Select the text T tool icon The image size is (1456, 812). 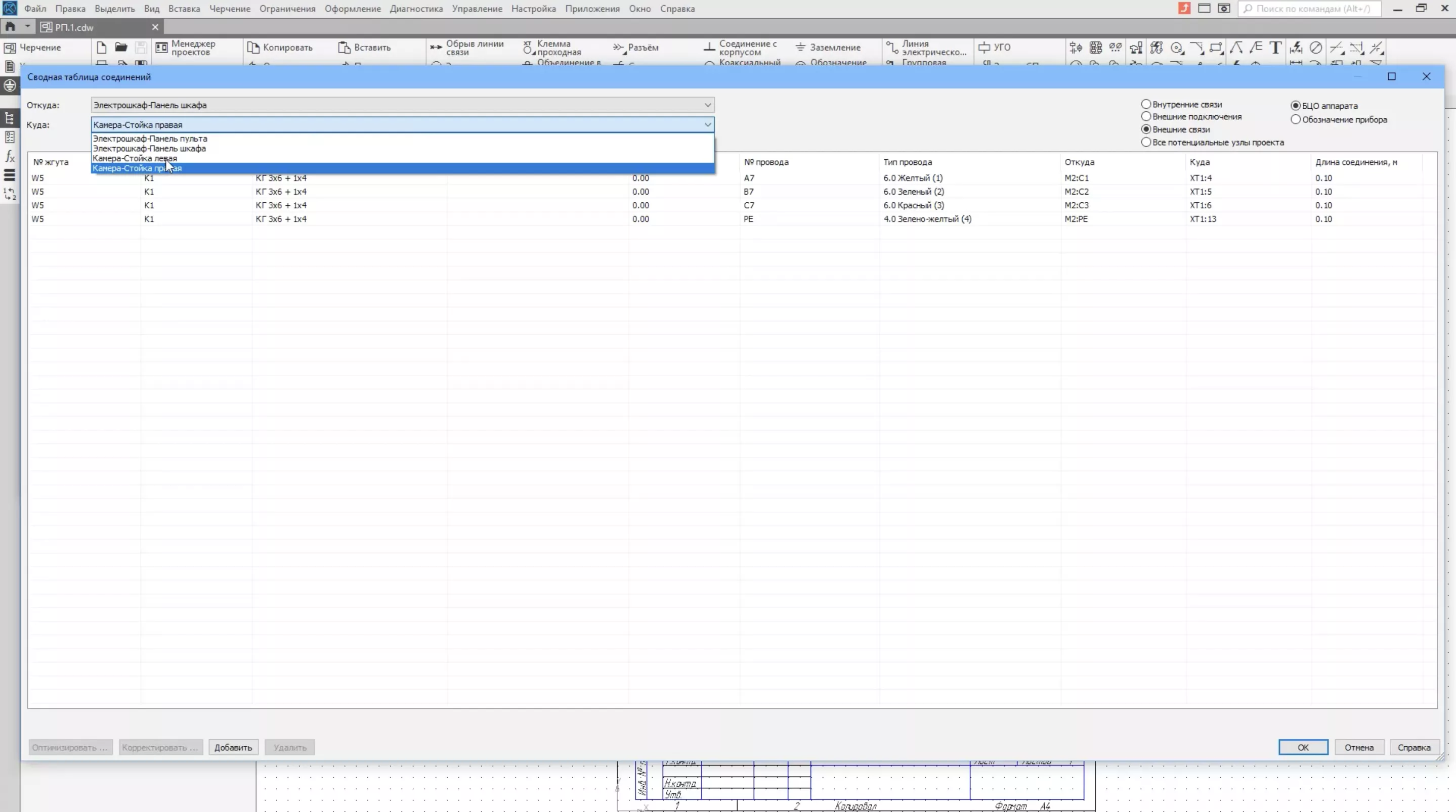coord(1275,48)
